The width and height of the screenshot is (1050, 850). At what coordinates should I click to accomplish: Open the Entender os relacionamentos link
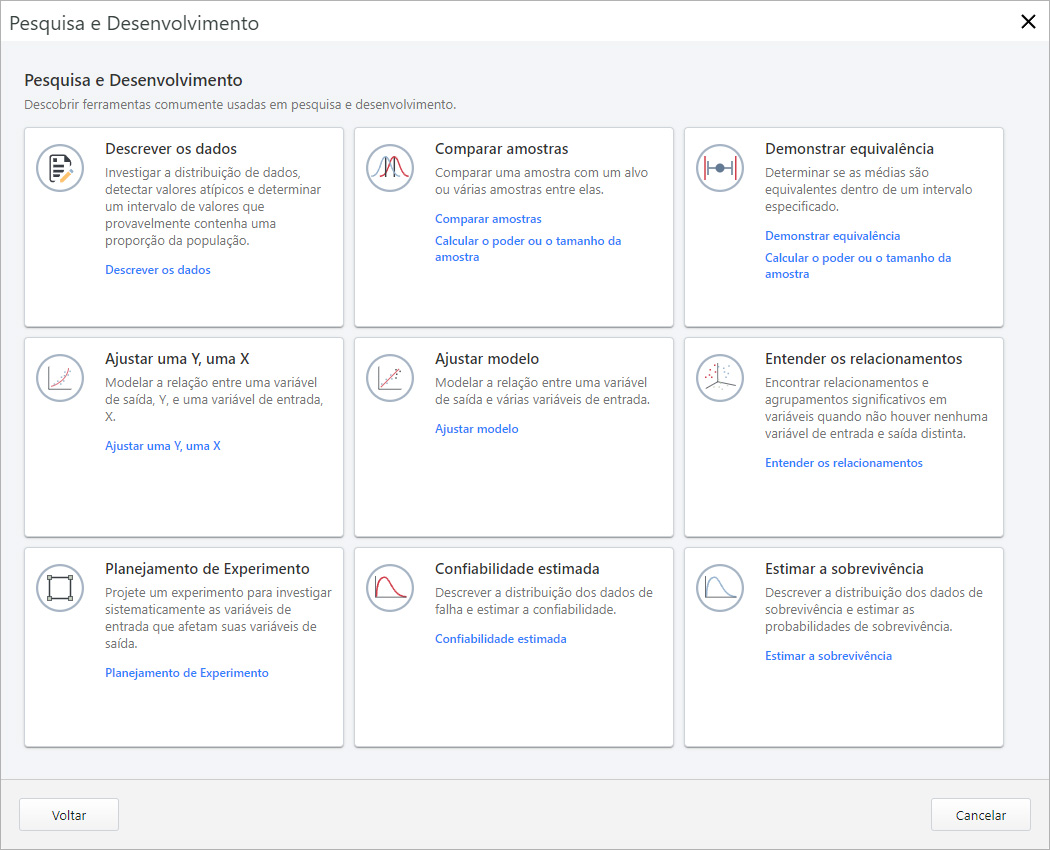pos(843,463)
